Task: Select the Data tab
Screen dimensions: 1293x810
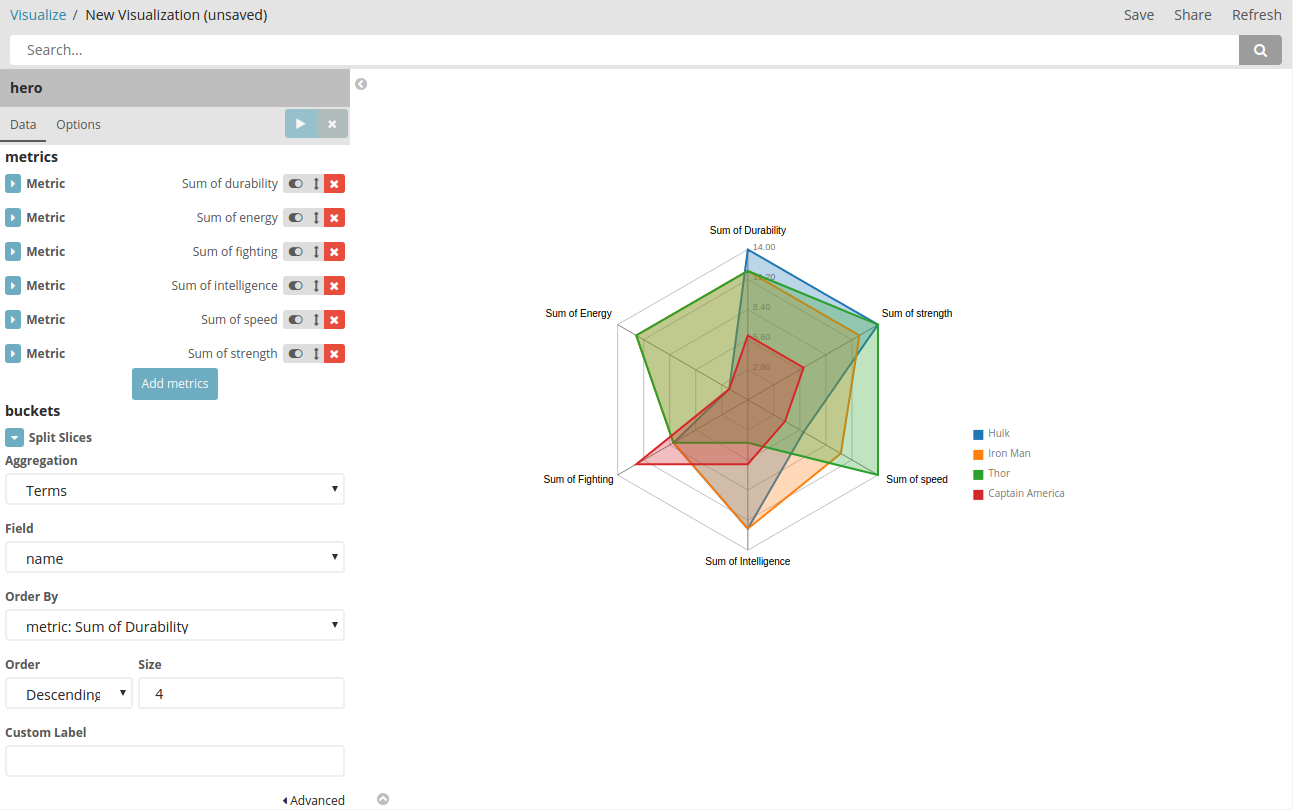Action: tap(23, 124)
